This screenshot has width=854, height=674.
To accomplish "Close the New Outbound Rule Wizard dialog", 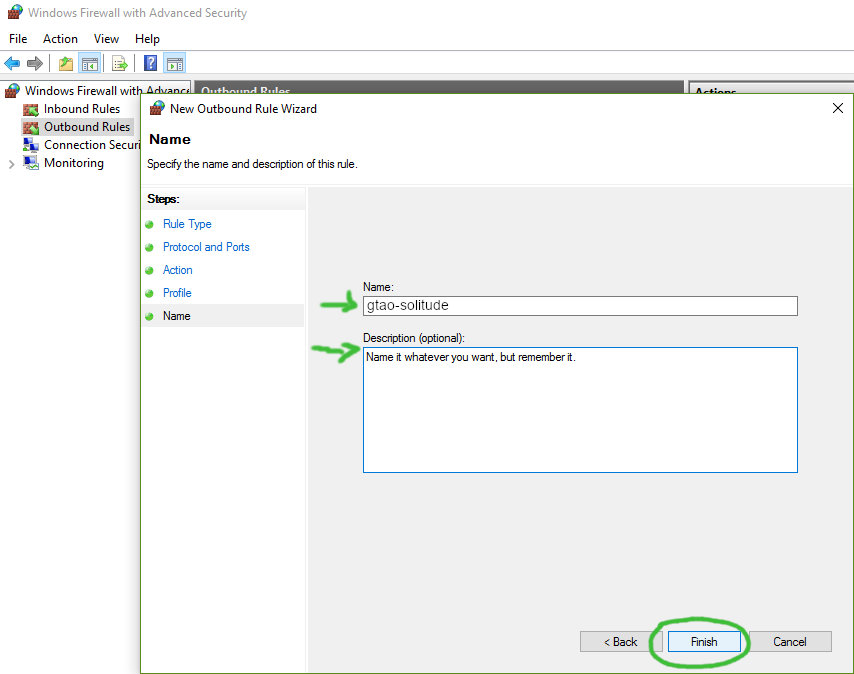I will point(838,108).
